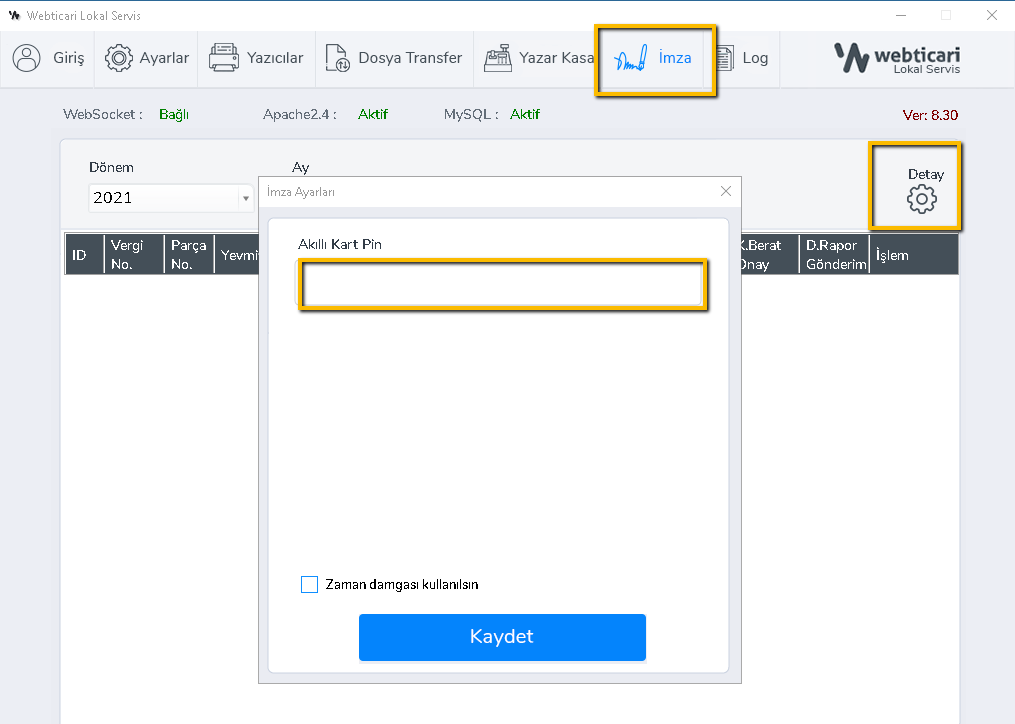Enable Zaman damgası kullanılsın checkbox

point(310,584)
